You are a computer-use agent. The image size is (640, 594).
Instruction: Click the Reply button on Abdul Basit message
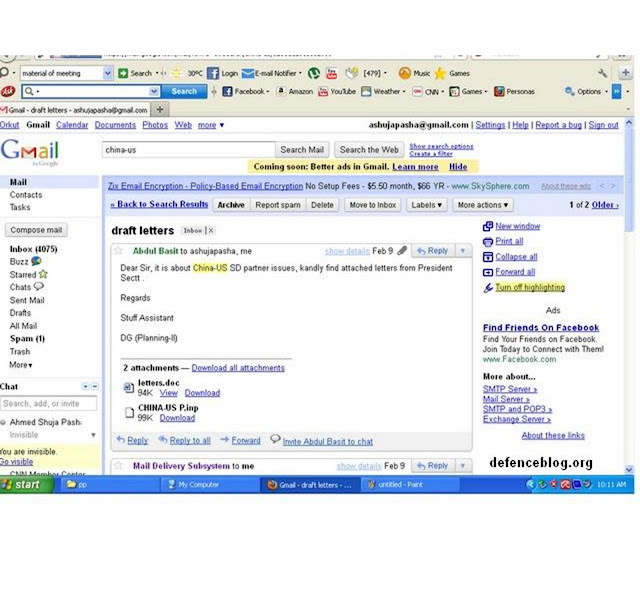tap(433, 251)
